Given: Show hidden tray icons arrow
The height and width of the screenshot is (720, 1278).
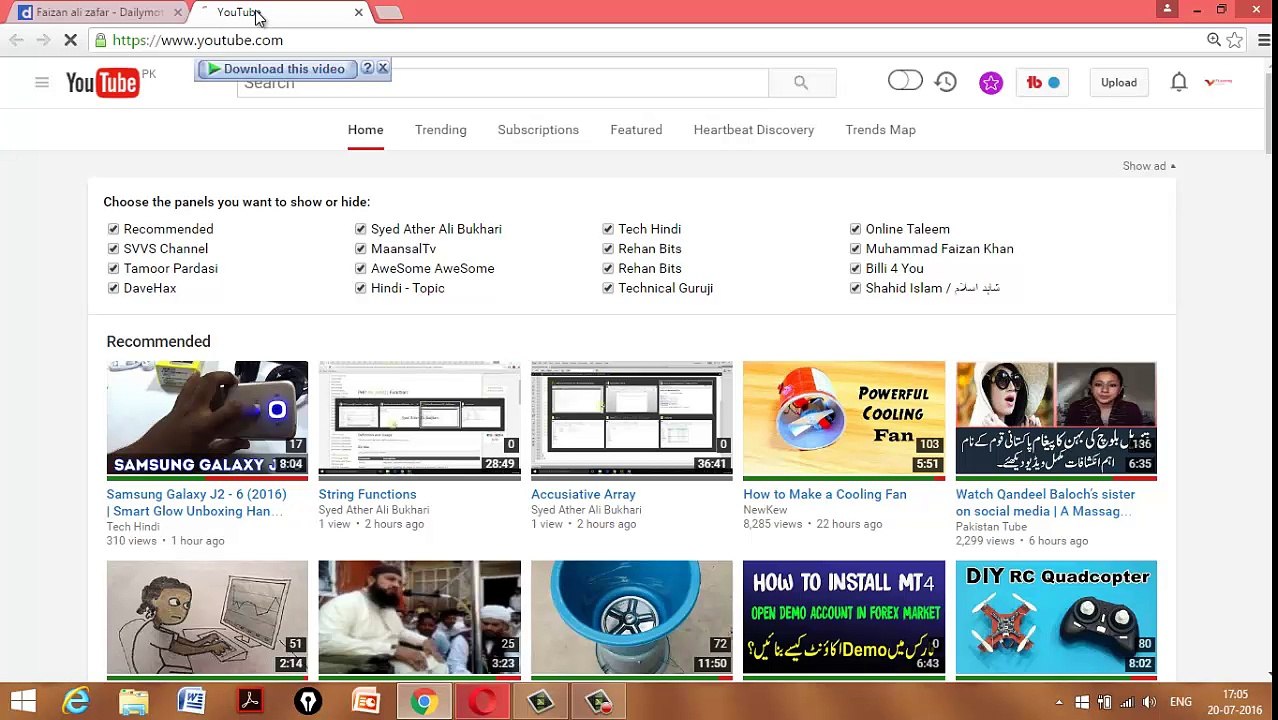Looking at the screenshot, I should (1059, 702).
